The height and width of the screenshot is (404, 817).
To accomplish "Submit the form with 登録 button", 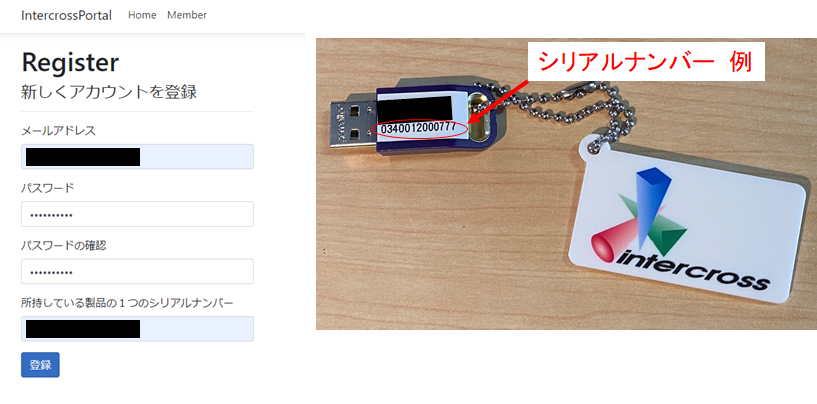I will (40, 365).
